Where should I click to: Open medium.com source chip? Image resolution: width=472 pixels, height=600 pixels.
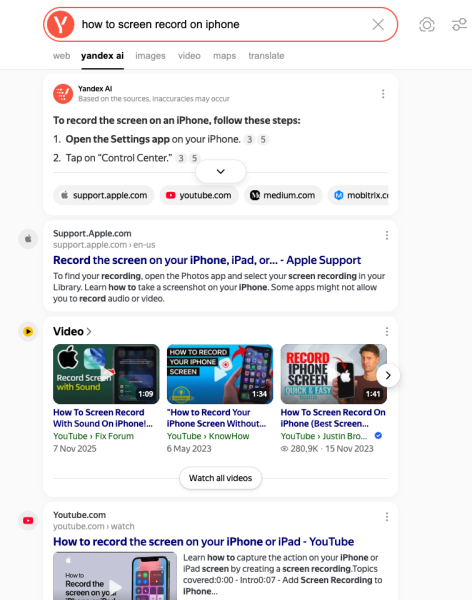point(283,195)
